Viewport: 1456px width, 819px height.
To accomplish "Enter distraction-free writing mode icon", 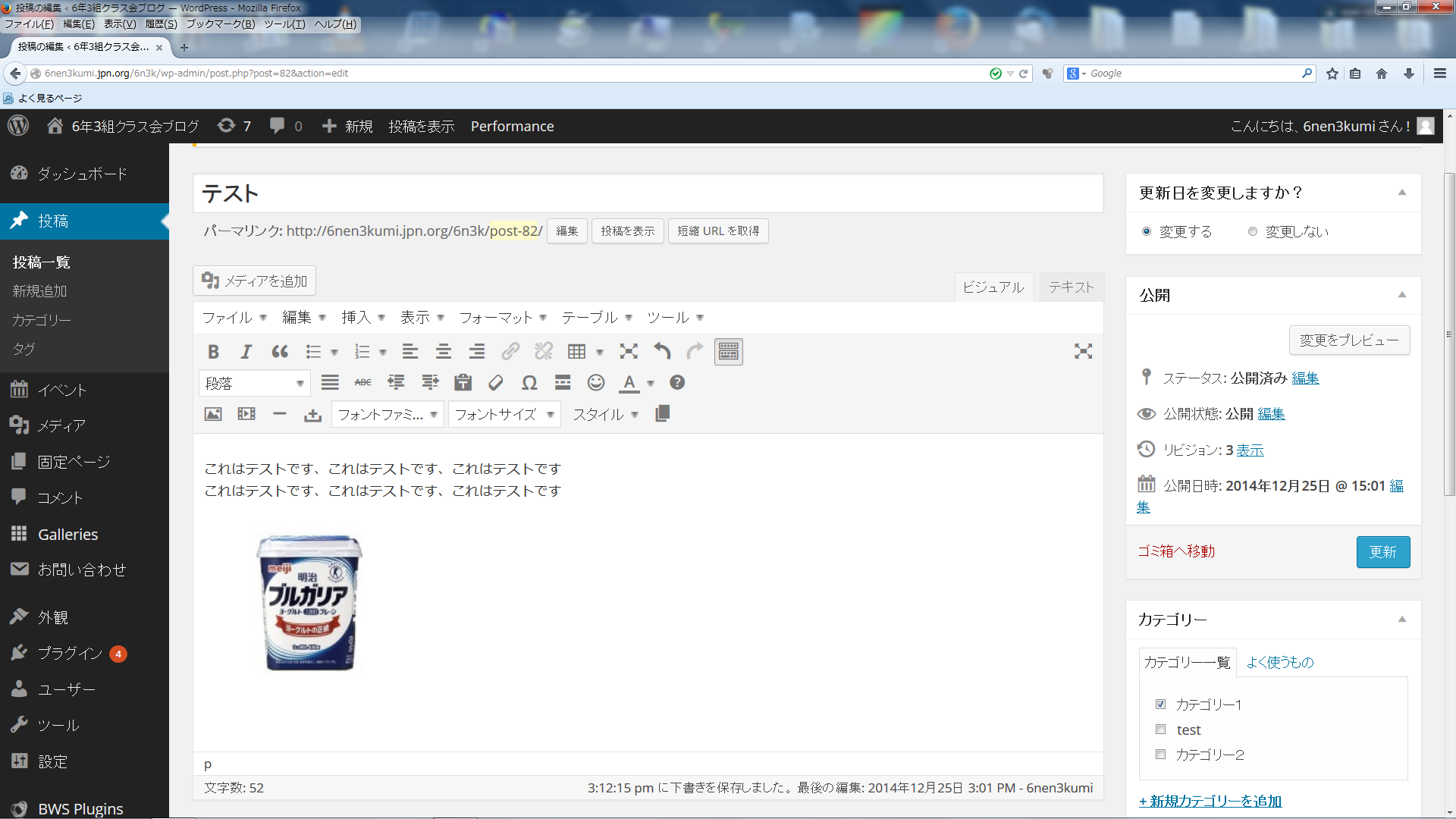I will coord(1084,351).
